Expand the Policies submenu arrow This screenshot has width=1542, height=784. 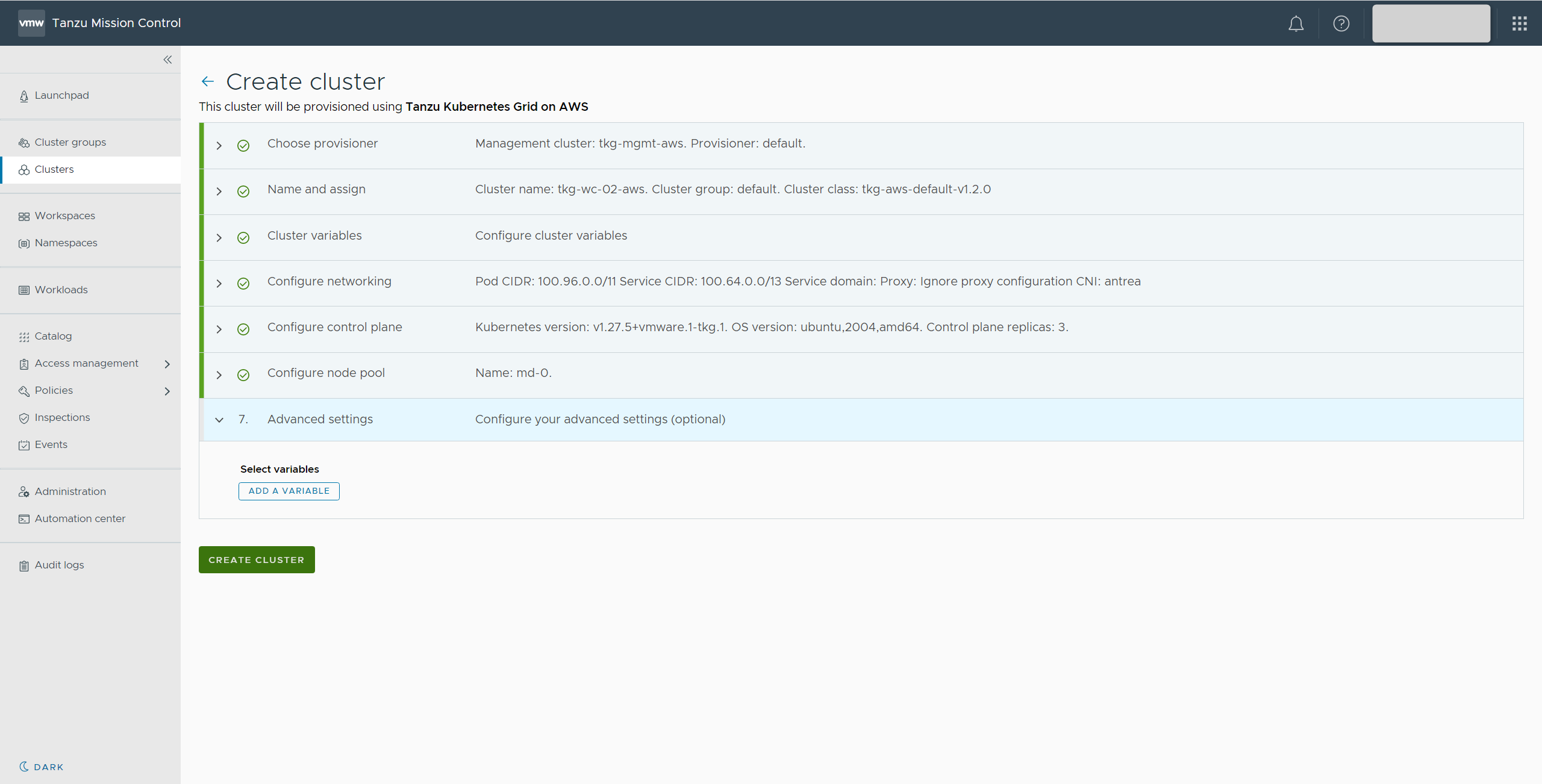(167, 391)
